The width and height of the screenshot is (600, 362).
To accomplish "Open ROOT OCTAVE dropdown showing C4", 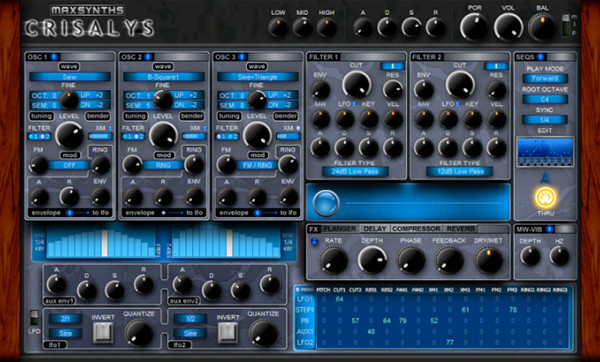I will (545, 99).
